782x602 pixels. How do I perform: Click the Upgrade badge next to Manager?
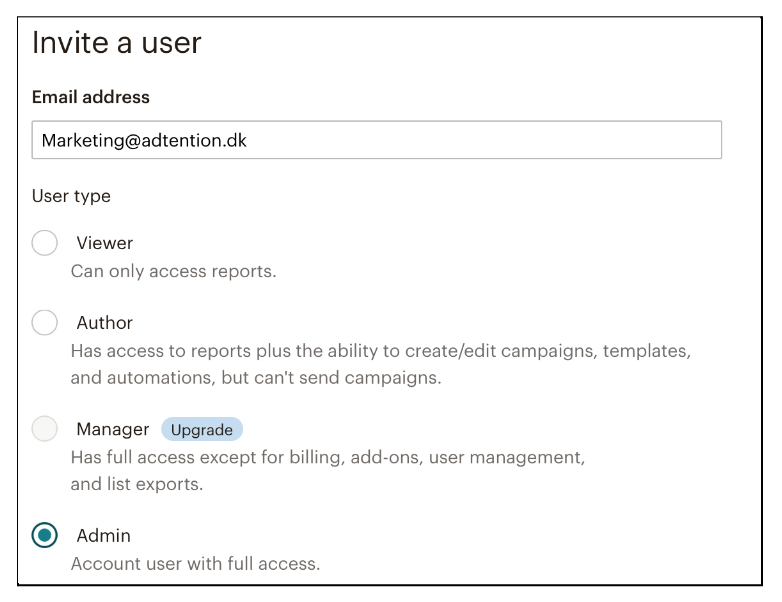202,430
